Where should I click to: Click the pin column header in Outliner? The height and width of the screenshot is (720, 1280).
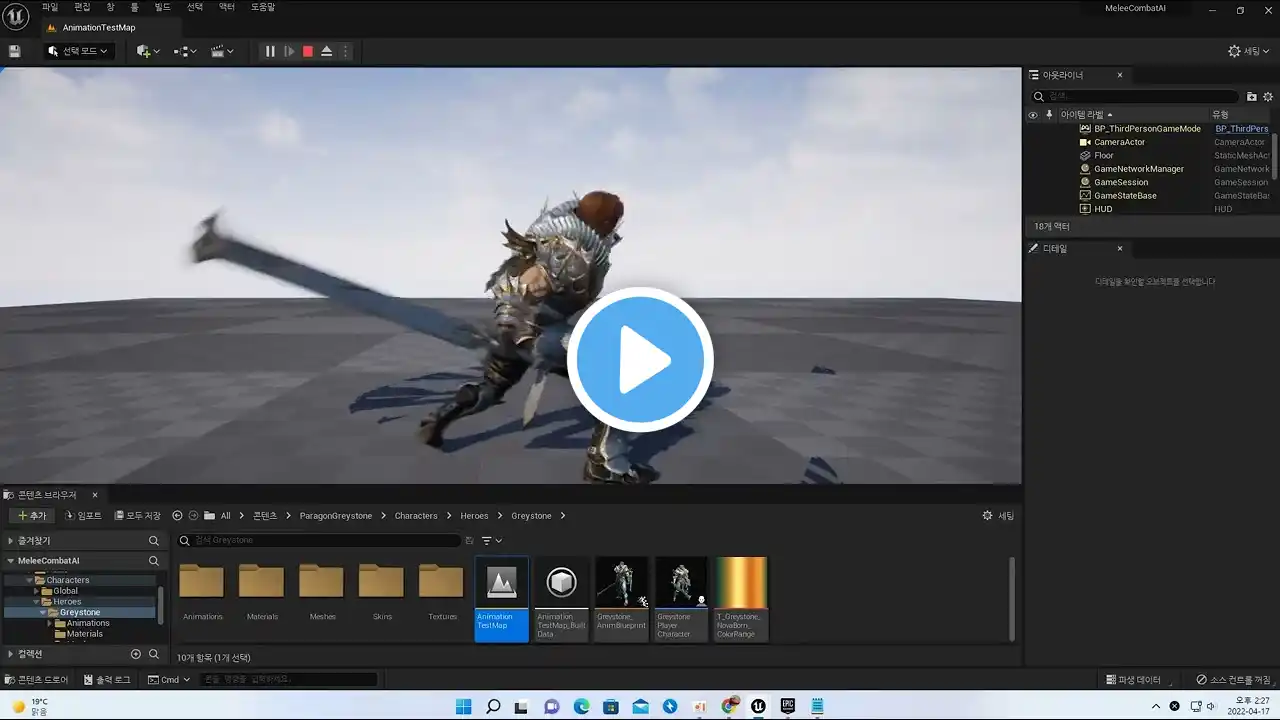[1049, 115]
